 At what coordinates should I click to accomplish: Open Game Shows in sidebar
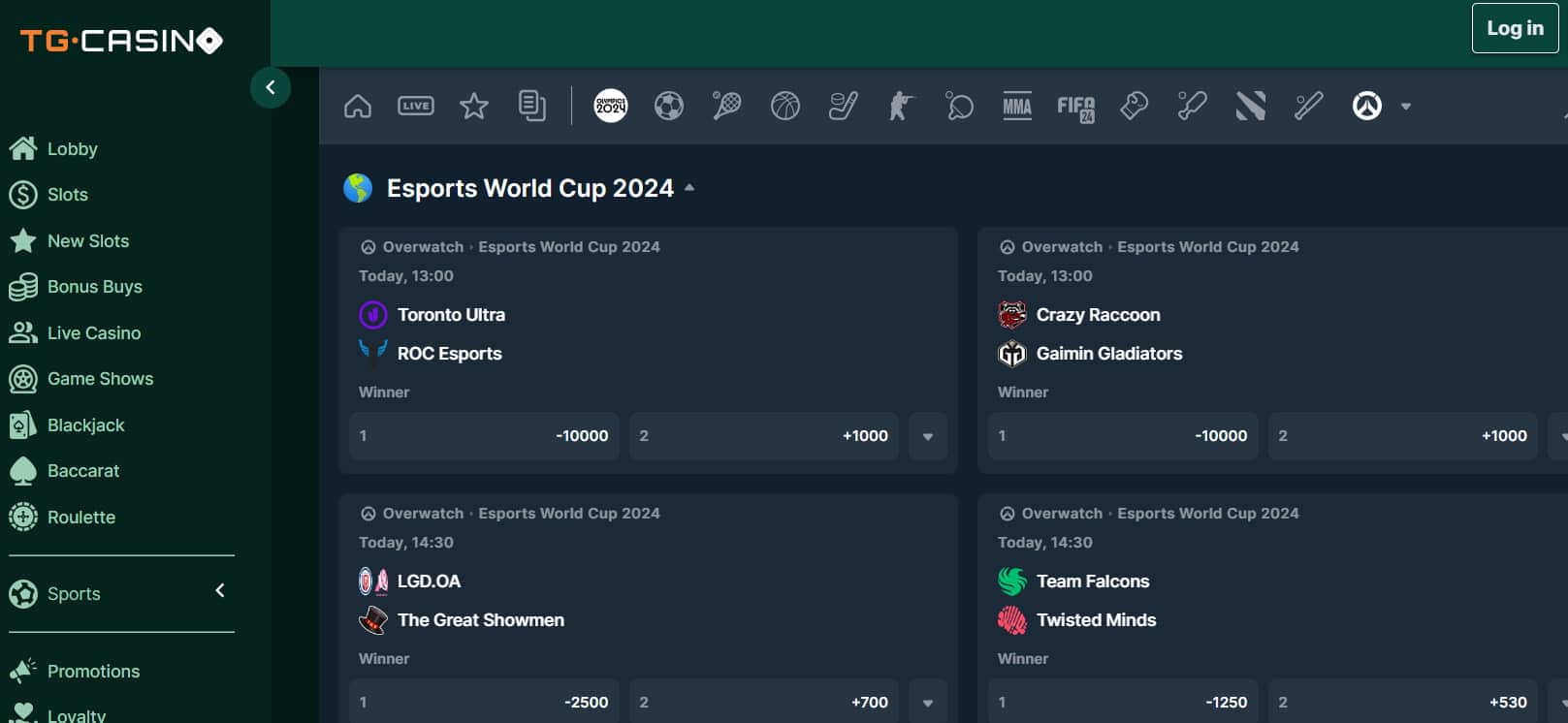coord(101,379)
